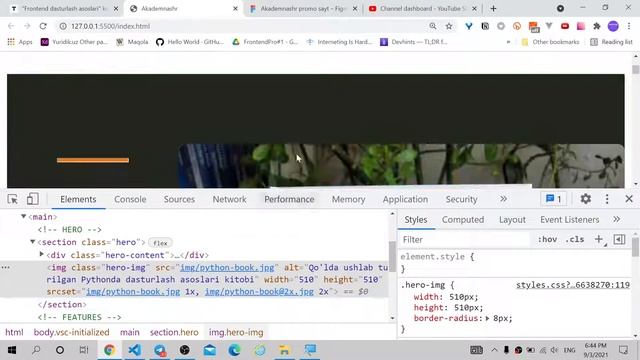
Task: Open the Hello World GitHub bookmark
Action: pyautogui.click(x=190, y=42)
